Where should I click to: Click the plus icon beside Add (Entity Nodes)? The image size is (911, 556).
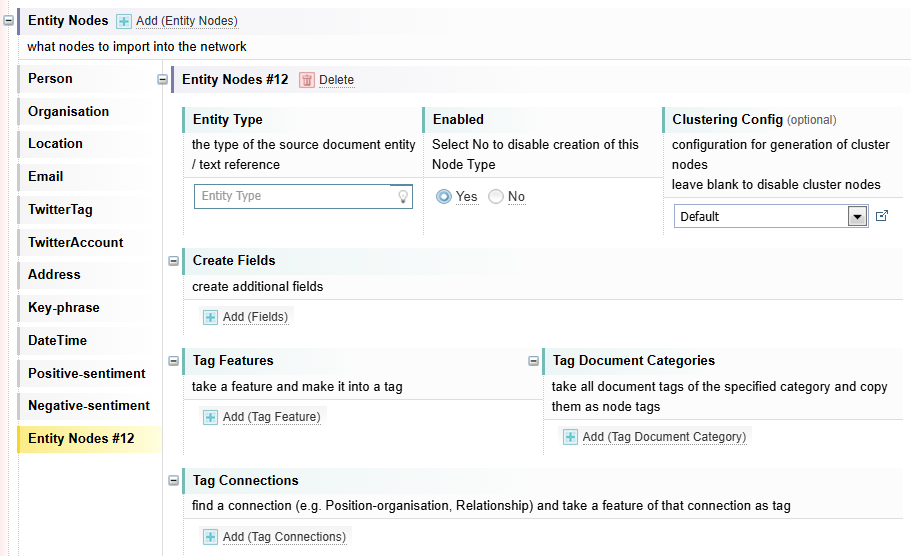124,21
